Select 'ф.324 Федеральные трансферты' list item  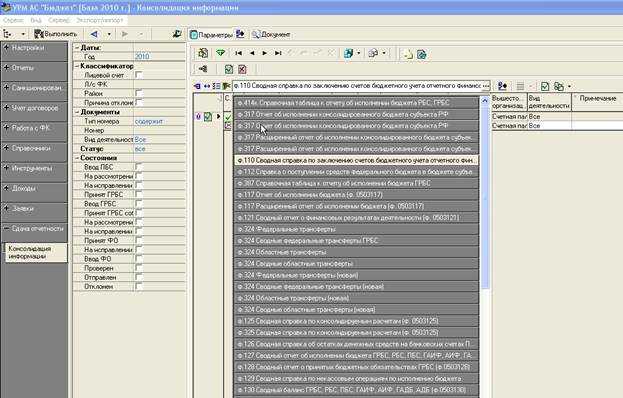[356, 229]
